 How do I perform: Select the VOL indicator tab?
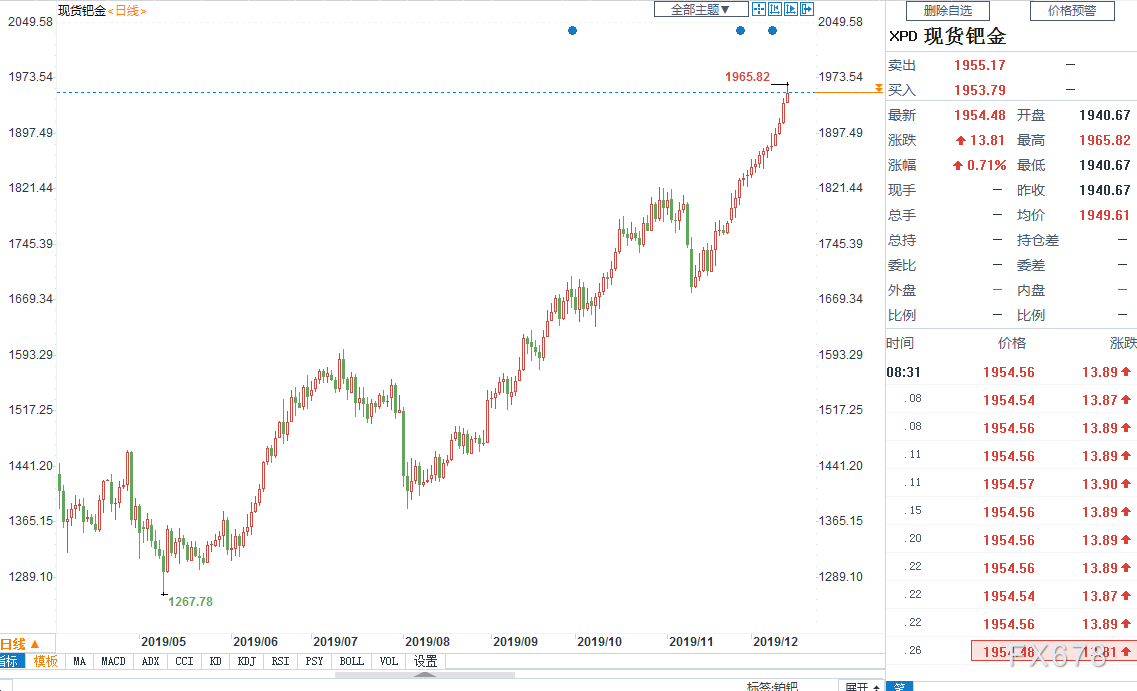click(389, 661)
